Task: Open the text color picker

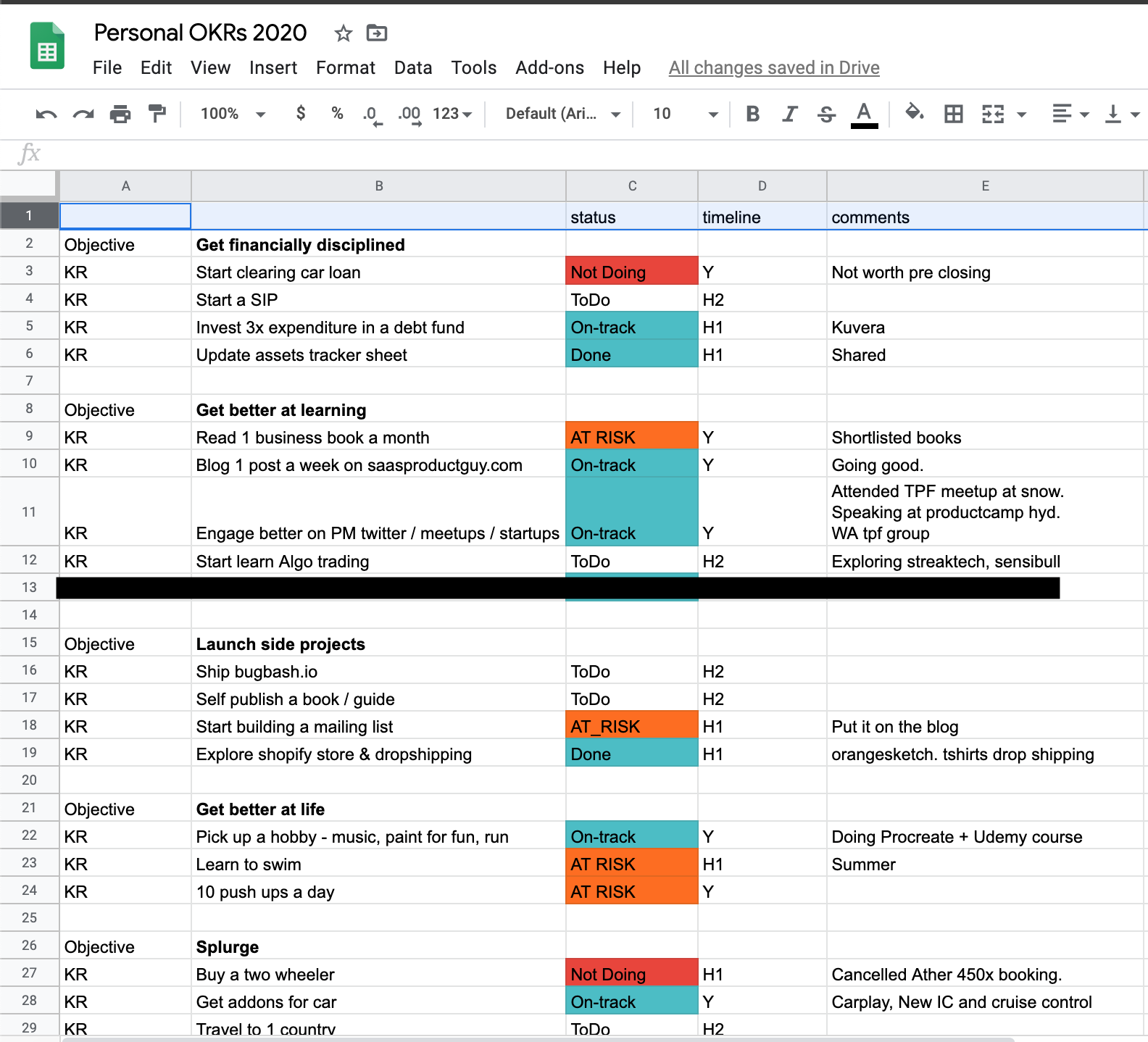Action: (864, 114)
